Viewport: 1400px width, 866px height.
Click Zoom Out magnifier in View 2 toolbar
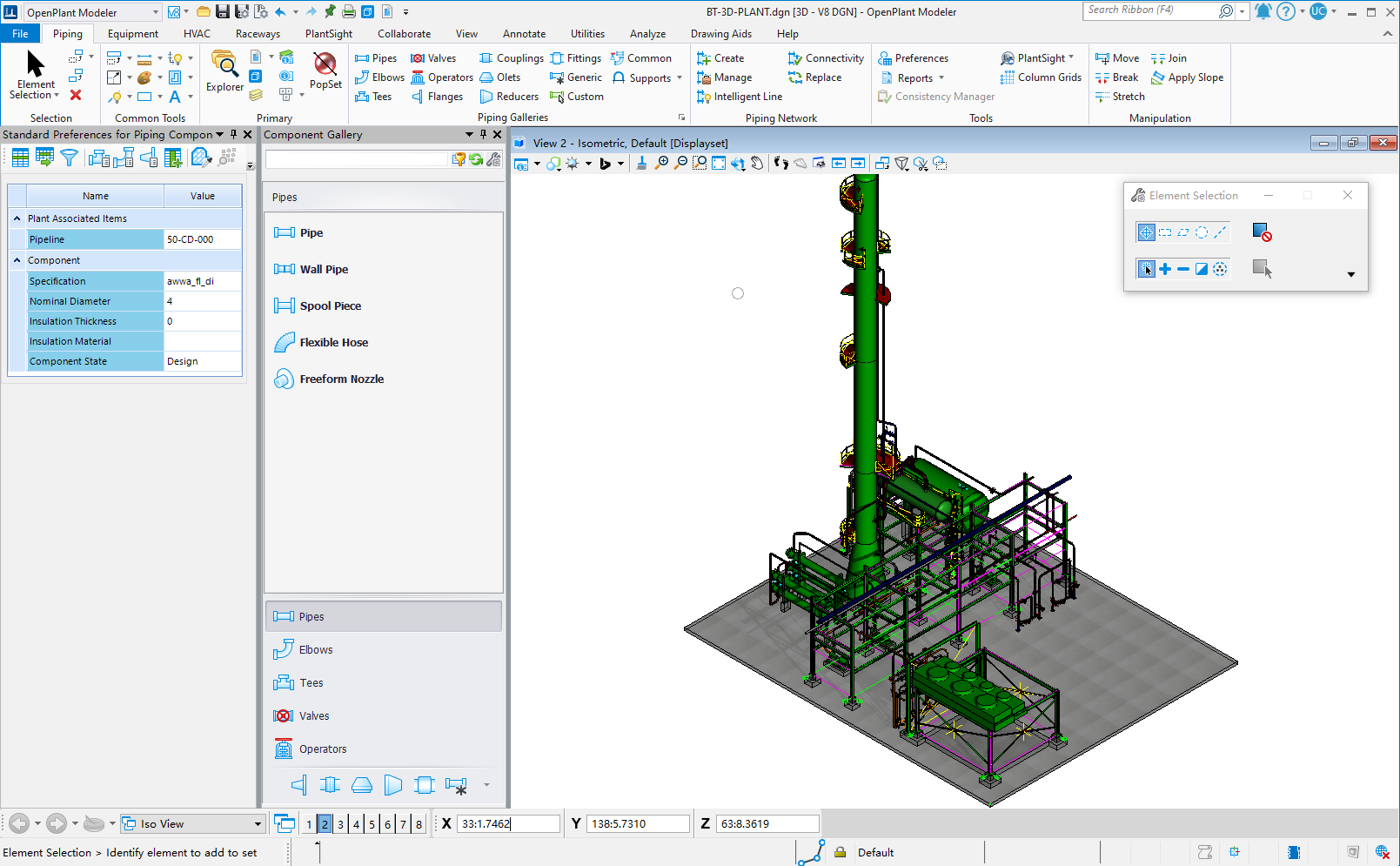(x=680, y=163)
